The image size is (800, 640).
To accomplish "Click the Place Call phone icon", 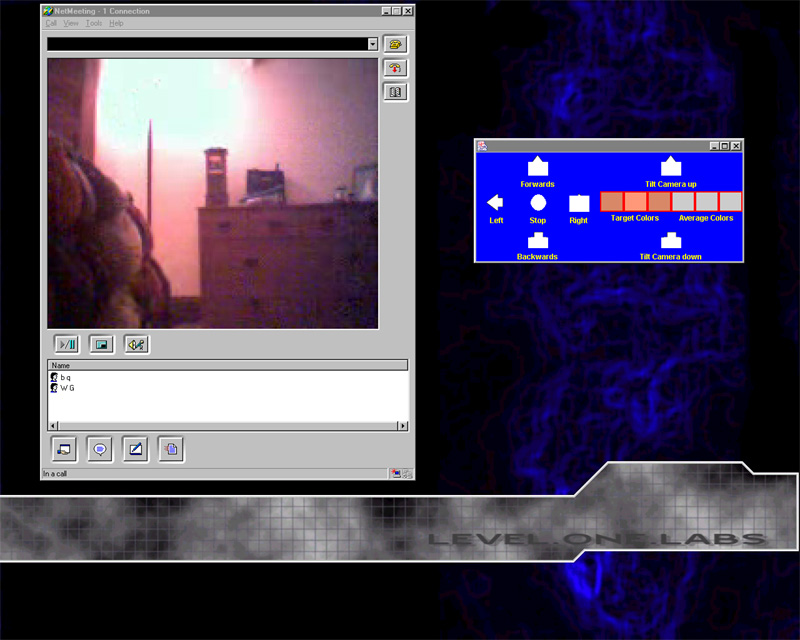I will 396,44.
